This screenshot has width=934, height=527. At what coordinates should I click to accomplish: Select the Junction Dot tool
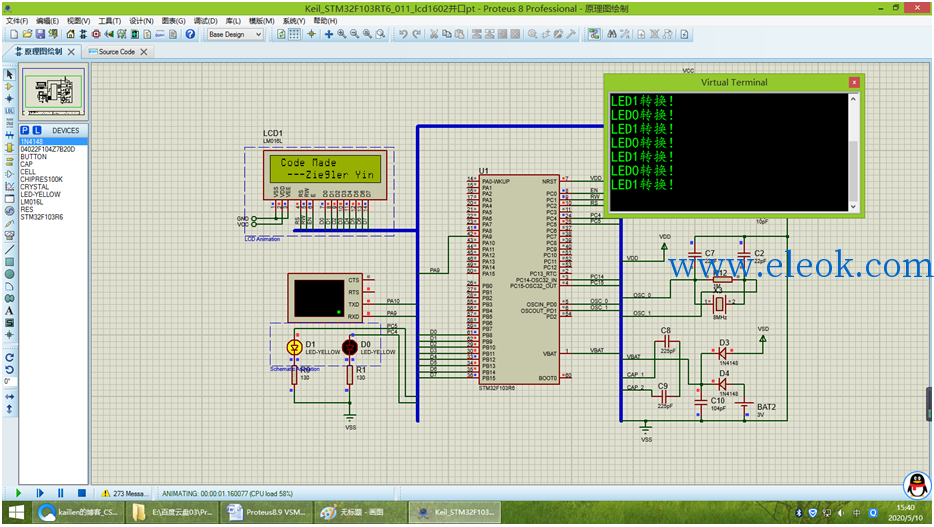click(9, 99)
